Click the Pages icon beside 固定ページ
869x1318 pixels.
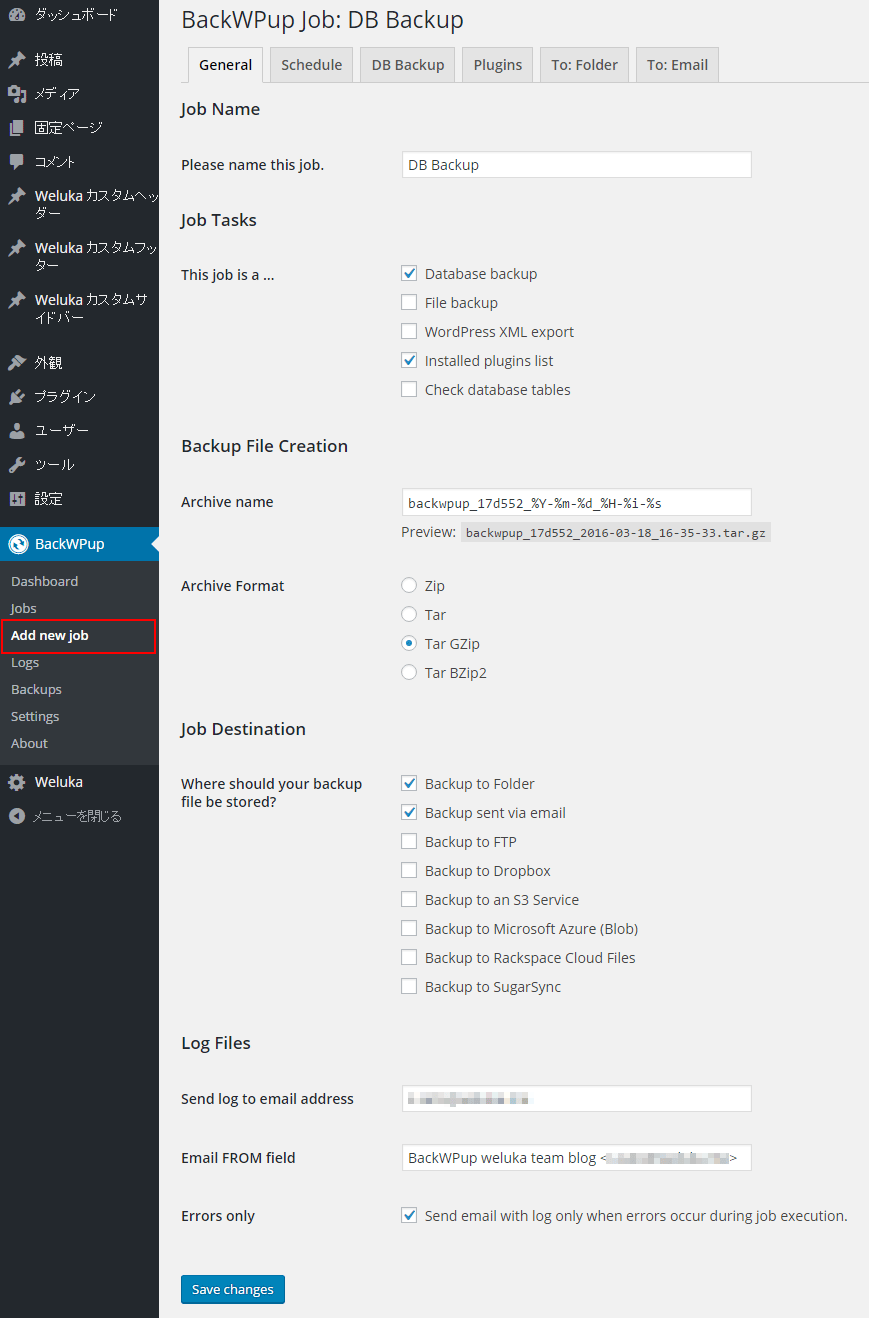coord(17,128)
